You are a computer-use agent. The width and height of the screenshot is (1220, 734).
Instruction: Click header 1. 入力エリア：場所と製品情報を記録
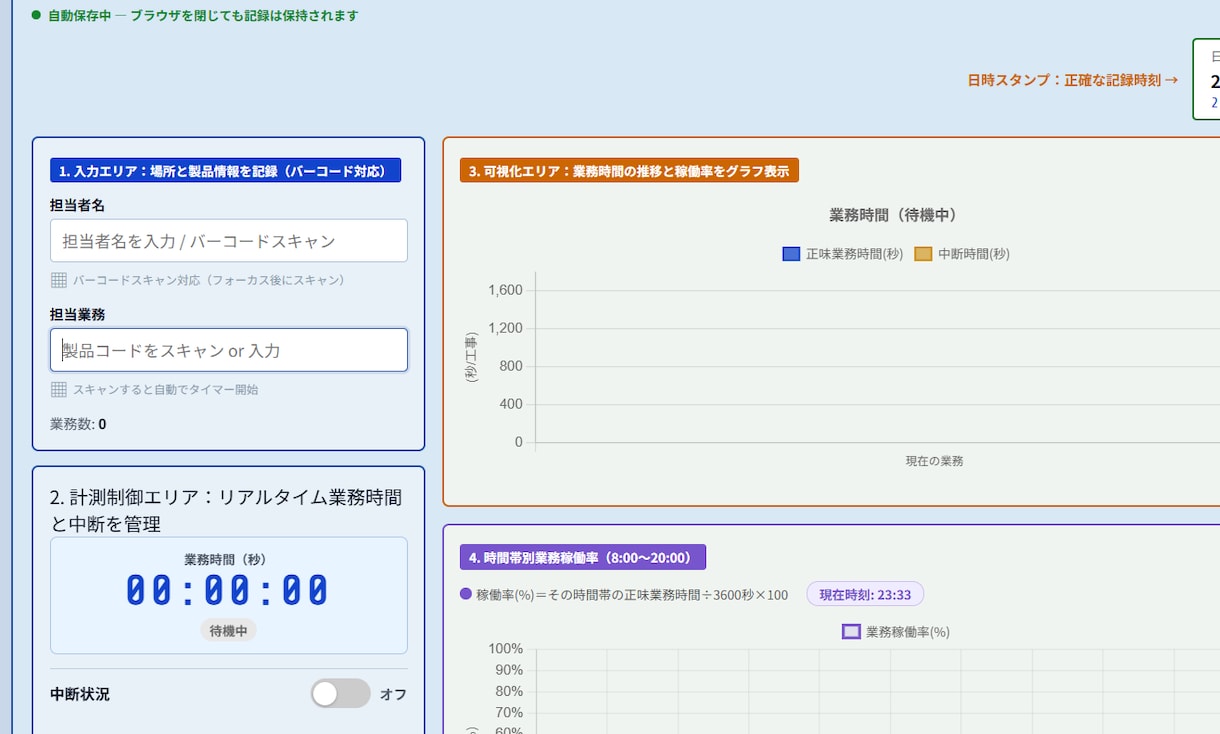pos(225,171)
